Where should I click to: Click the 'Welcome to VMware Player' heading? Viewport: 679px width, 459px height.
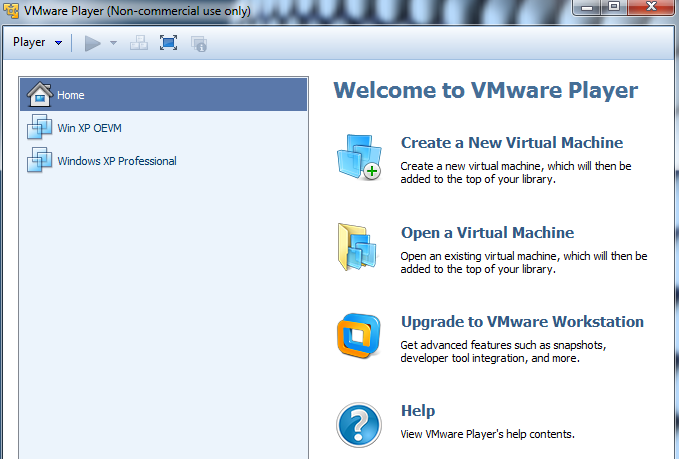[x=485, y=90]
